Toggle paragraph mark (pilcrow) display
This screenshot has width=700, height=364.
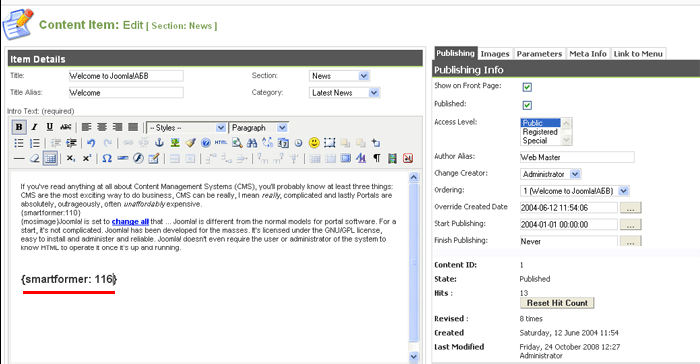[x=377, y=159]
